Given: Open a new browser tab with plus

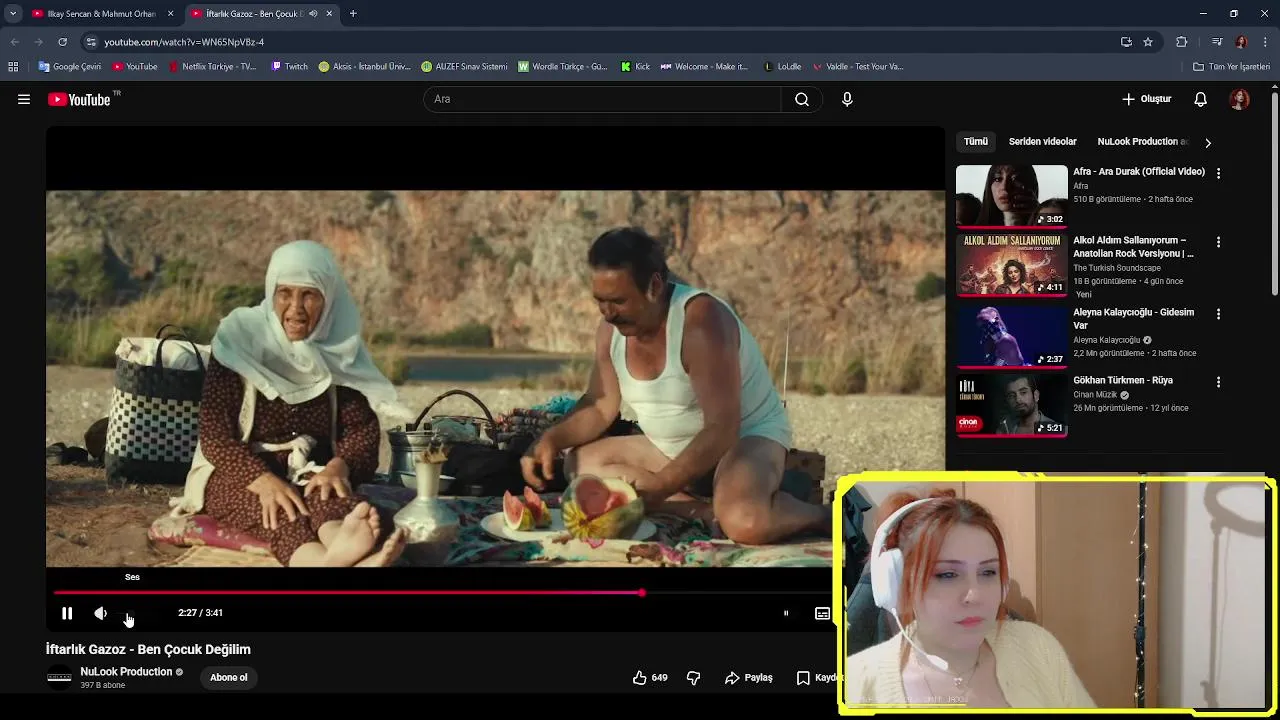Looking at the screenshot, I should click(x=353, y=14).
